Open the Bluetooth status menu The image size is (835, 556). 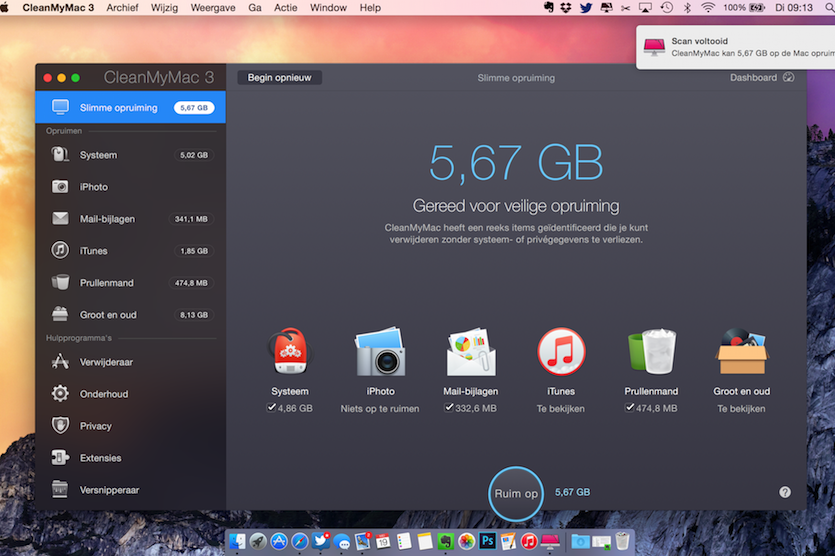coord(687,7)
